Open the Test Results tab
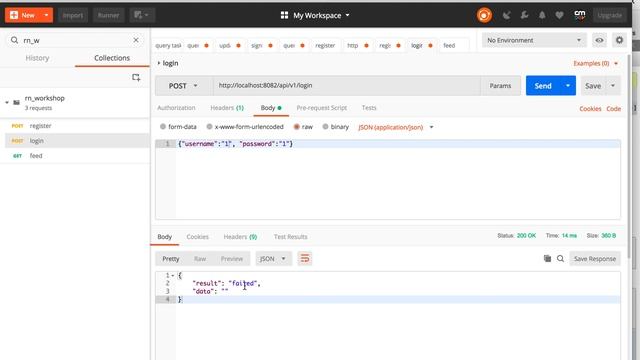Screen dimensions: 640x360 [291, 237]
